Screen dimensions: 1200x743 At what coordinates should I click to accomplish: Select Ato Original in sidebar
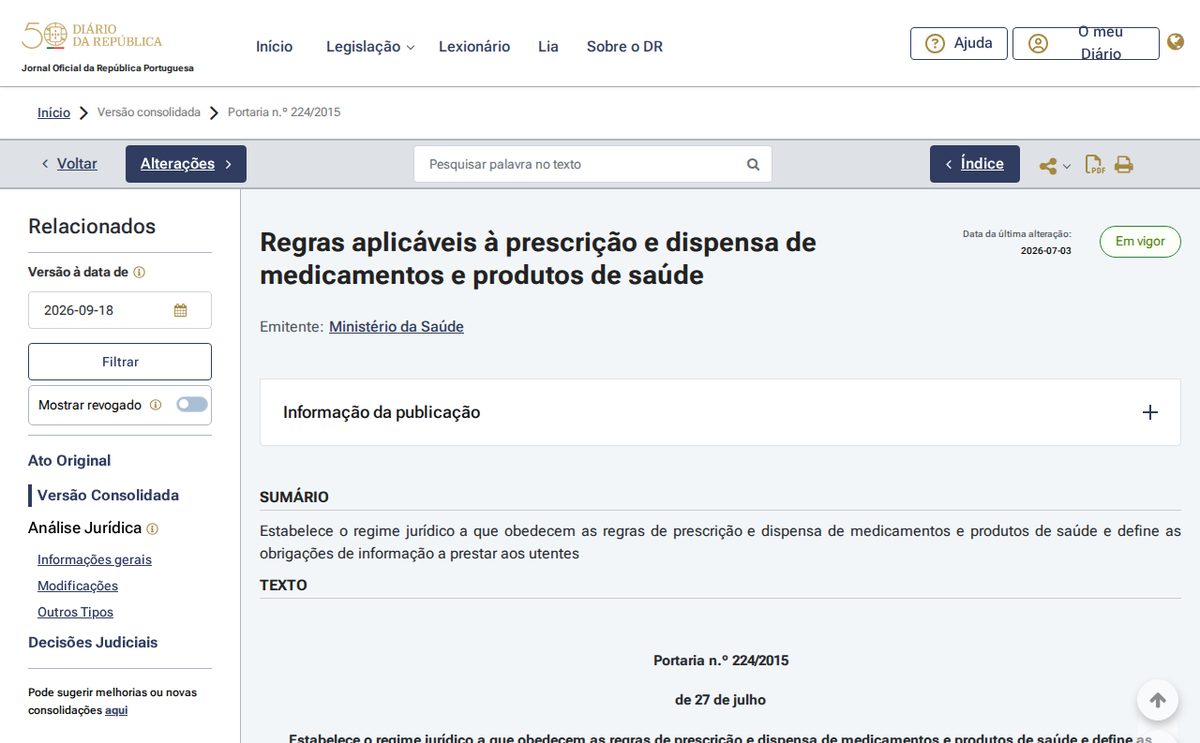[x=69, y=461]
